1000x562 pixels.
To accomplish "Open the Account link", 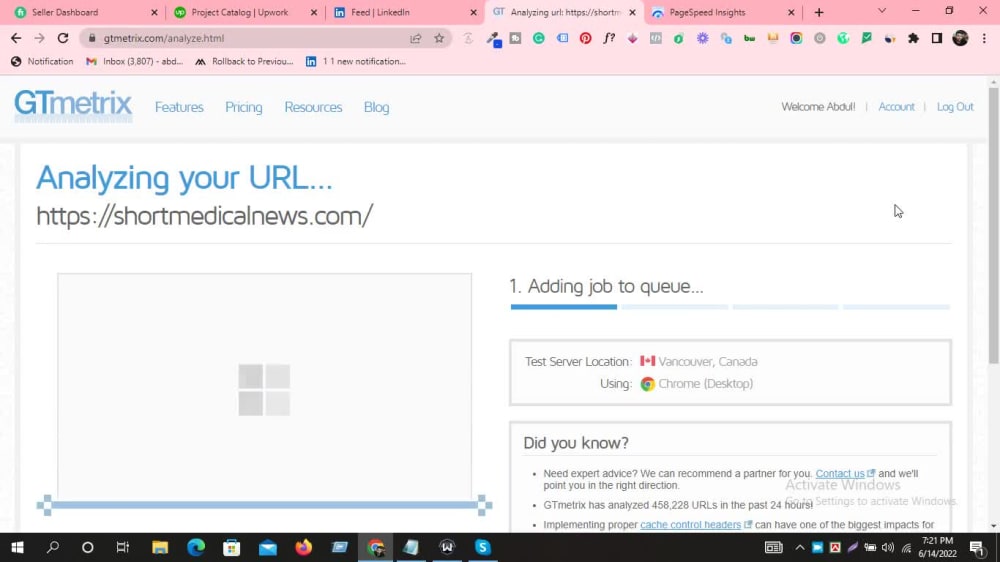I will pyautogui.click(x=896, y=107).
